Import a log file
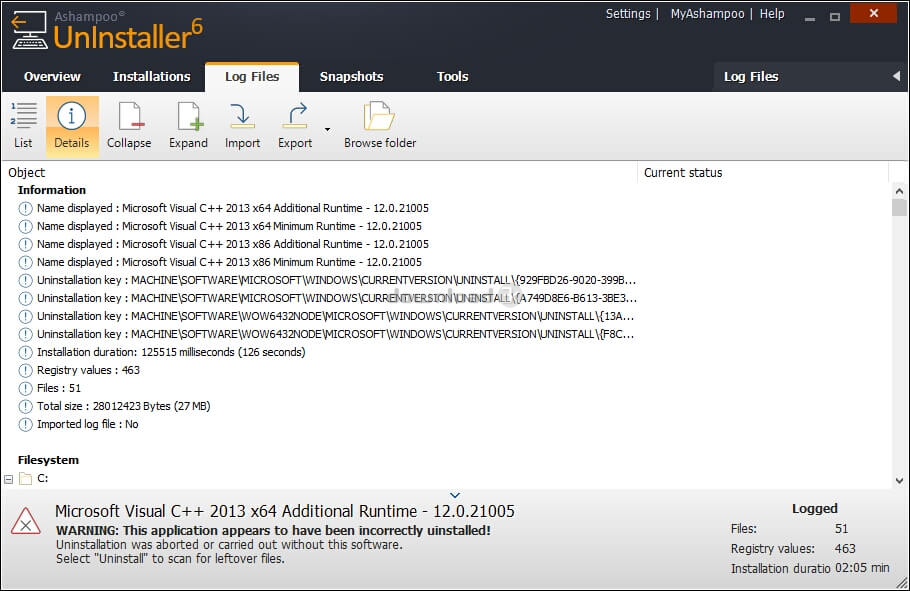Viewport: 910px width, 591px height. 243,125
